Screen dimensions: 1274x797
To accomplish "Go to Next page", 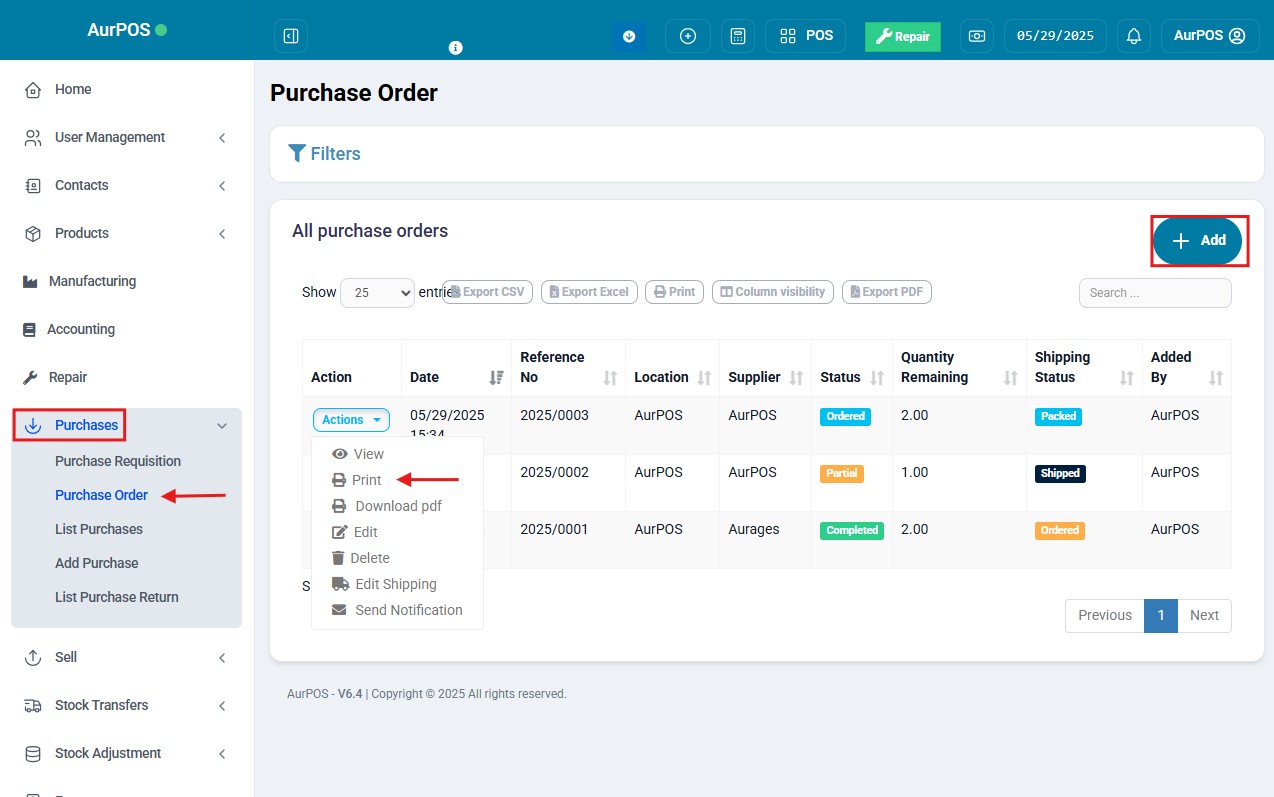I will tap(1204, 615).
